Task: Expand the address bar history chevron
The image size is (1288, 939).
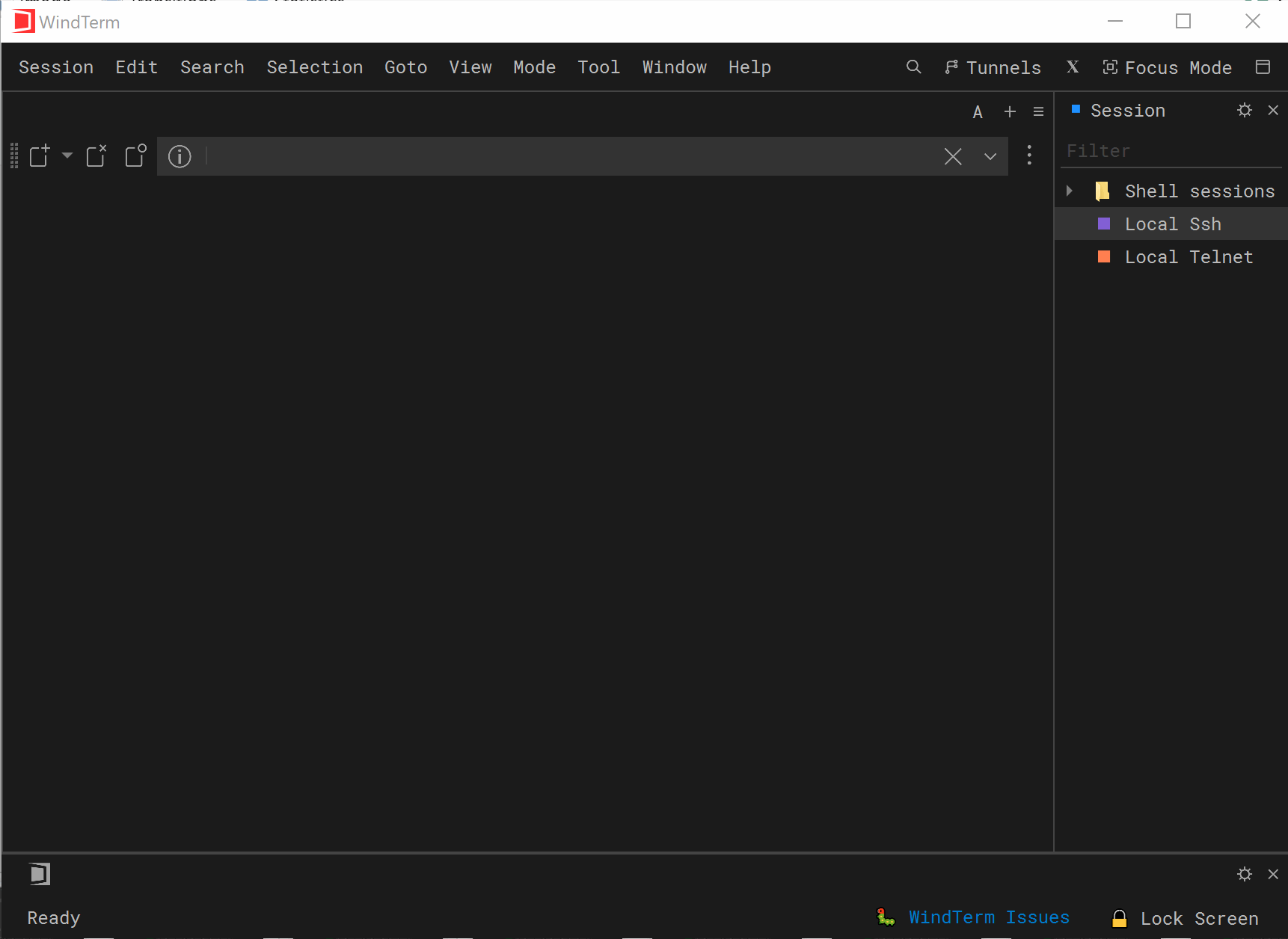Action: pyautogui.click(x=990, y=156)
